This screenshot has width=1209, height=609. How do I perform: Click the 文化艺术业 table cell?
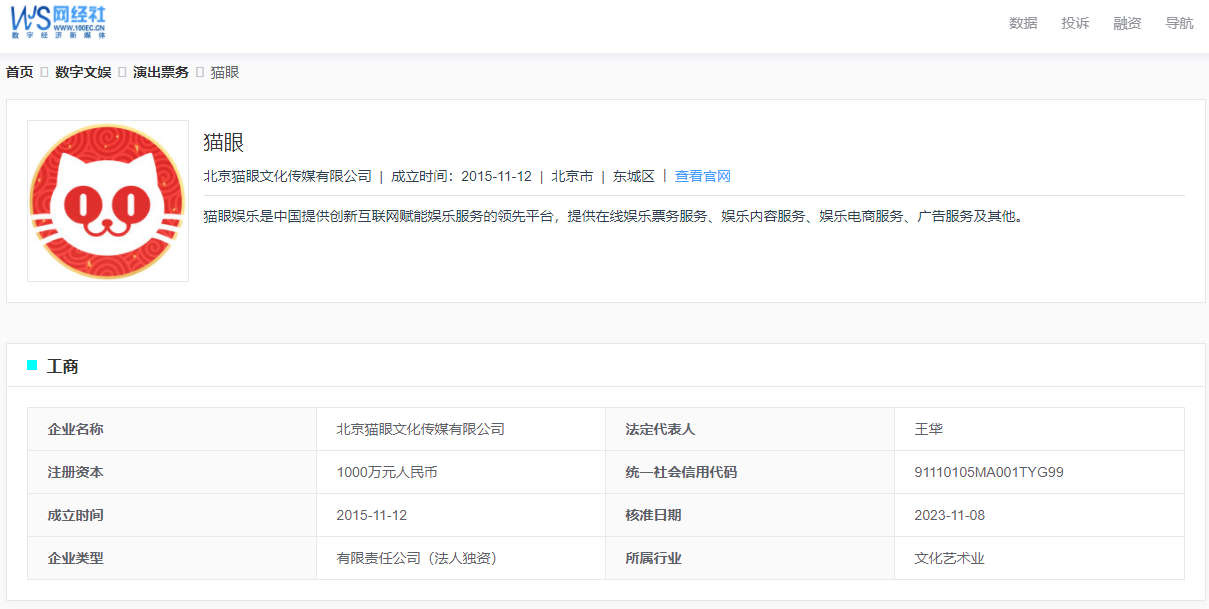950,558
